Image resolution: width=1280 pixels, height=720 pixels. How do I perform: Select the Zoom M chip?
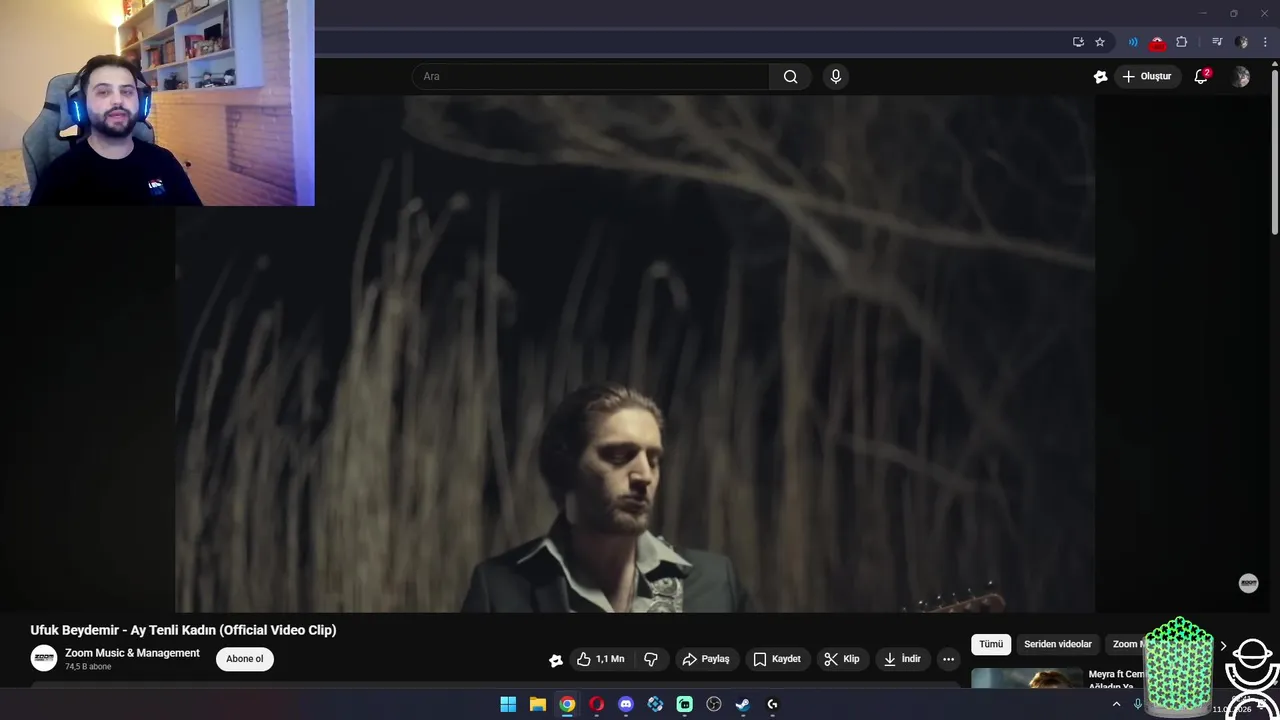(x=1125, y=644)
